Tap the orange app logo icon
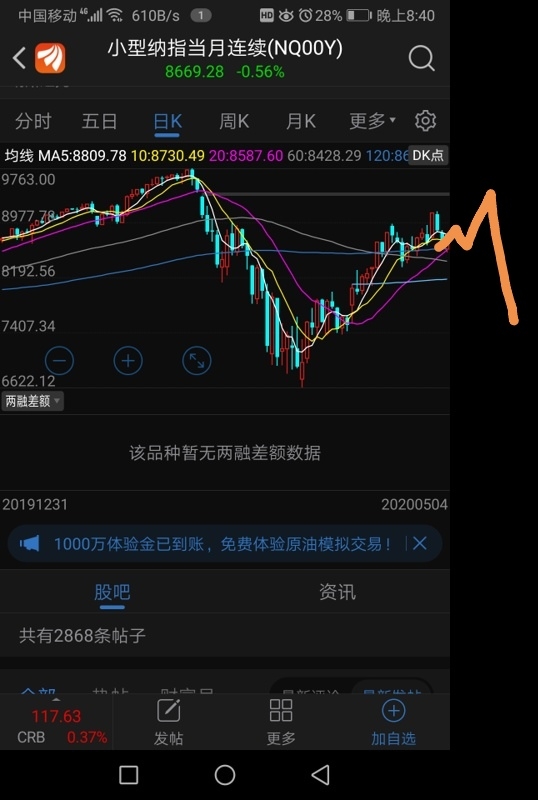 pyautogui.click(x=50, y=58)
